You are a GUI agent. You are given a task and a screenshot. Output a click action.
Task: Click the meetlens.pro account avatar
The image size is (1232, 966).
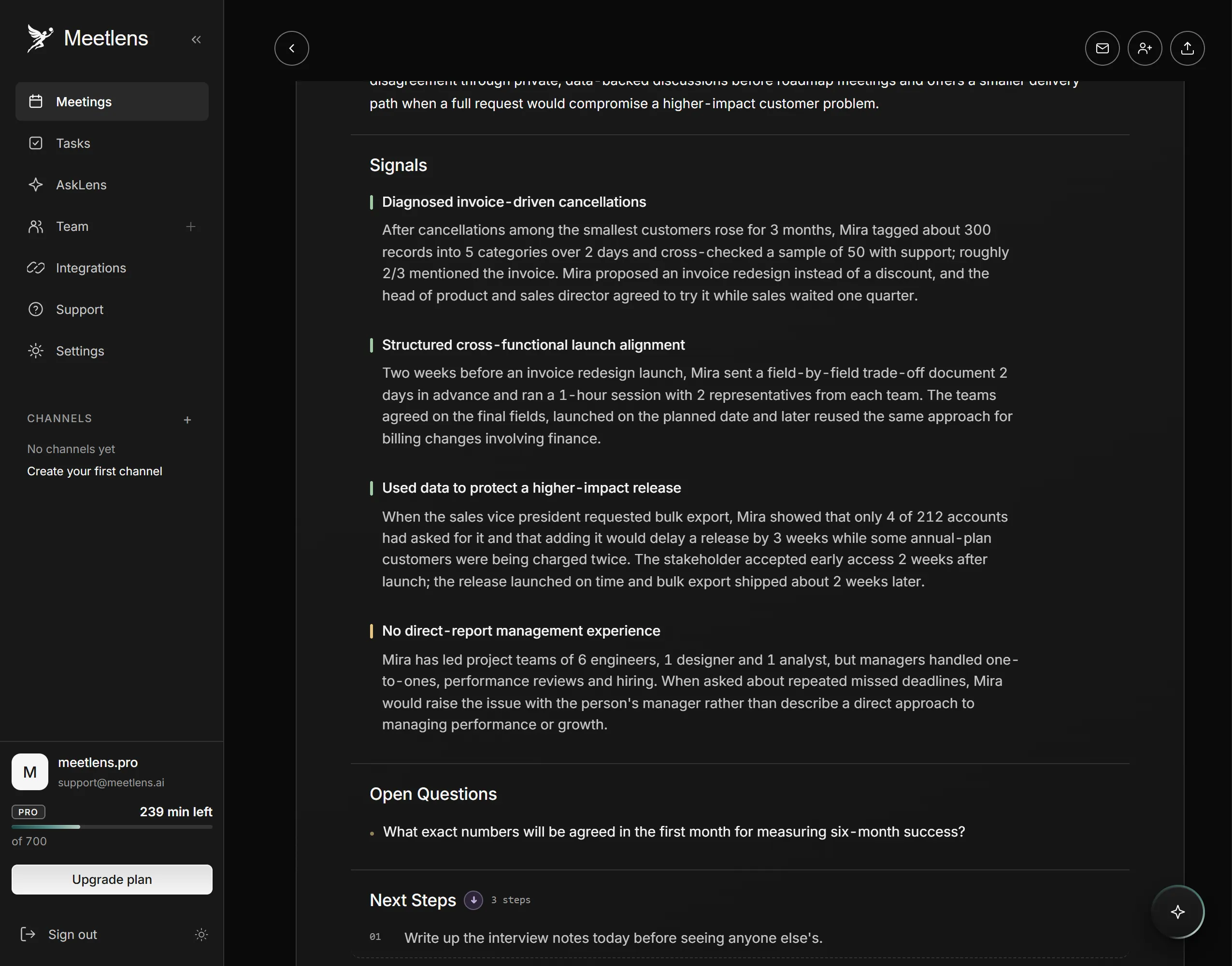coord(30,771)
